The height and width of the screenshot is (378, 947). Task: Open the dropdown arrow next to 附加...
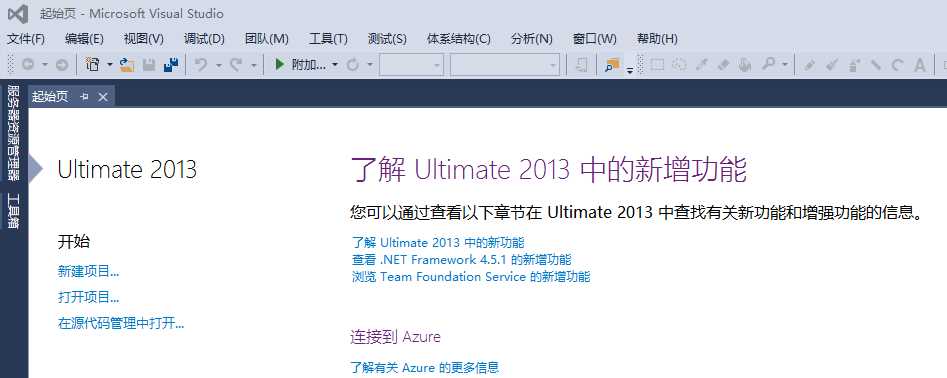click(335, 65)
